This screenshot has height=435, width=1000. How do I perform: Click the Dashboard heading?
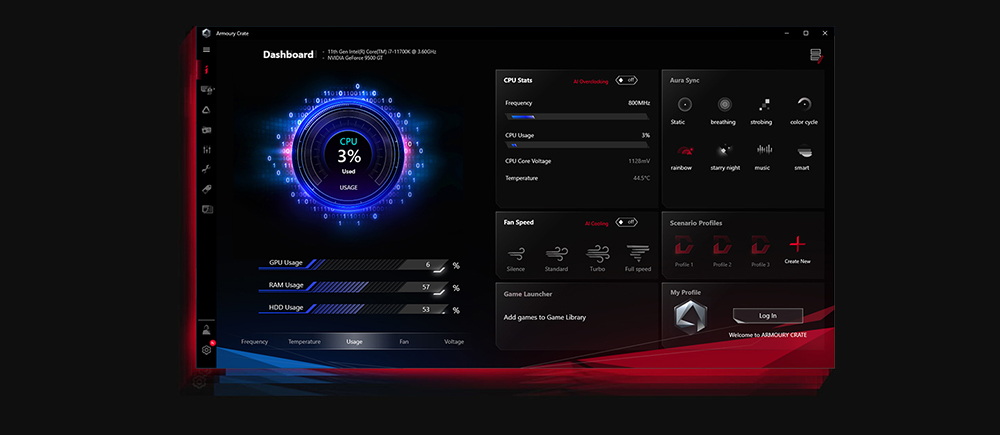point(288,55)
